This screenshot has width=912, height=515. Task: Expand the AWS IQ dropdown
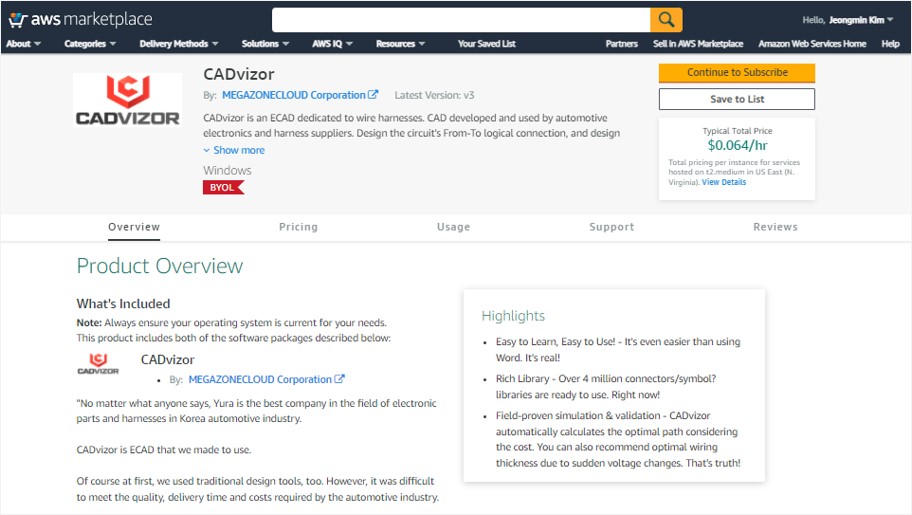click(x=332, y=44)
